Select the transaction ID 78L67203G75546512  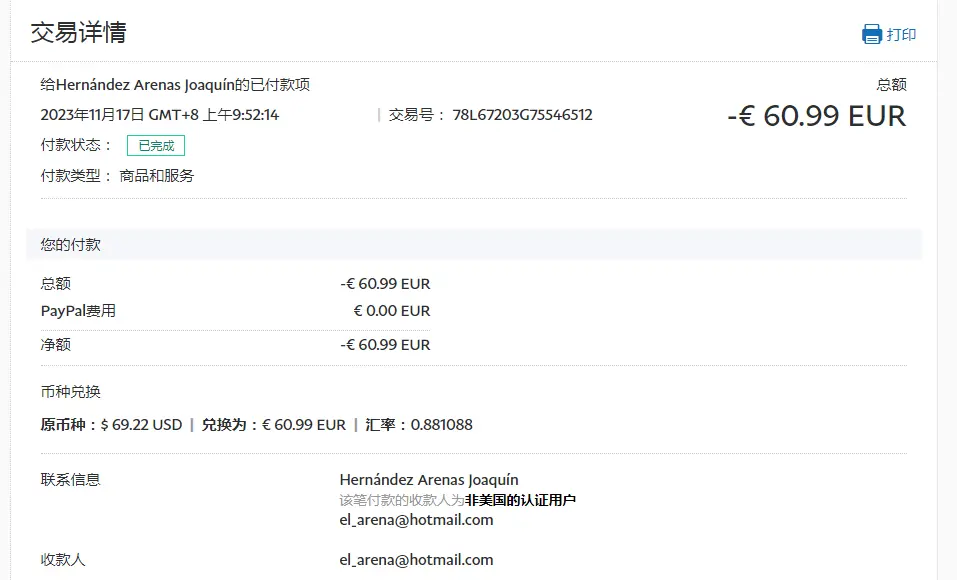click(522, 115)
